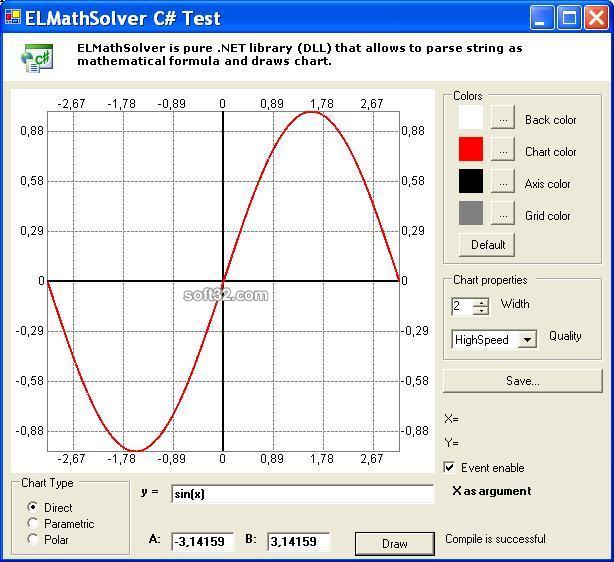Click the black Axis color swatch
The height and width of the screenshot is (562, 614).
click(x=471, y=181)
